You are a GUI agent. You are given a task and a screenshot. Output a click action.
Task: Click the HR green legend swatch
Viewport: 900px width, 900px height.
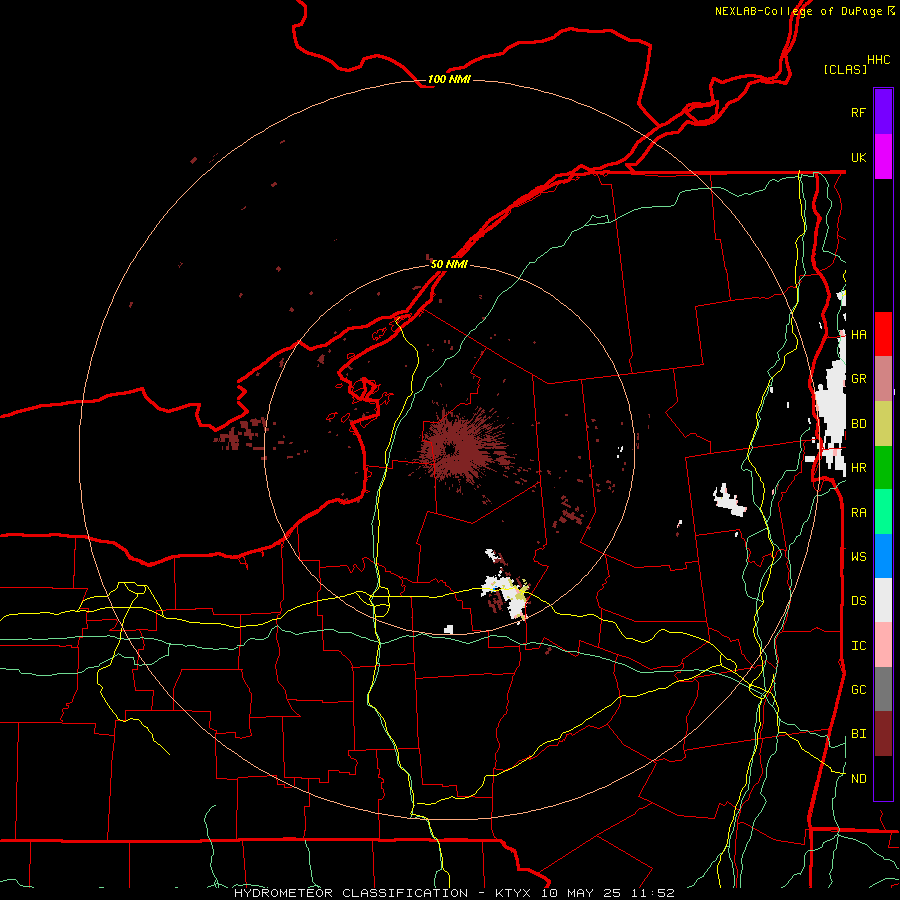[883, 467]
